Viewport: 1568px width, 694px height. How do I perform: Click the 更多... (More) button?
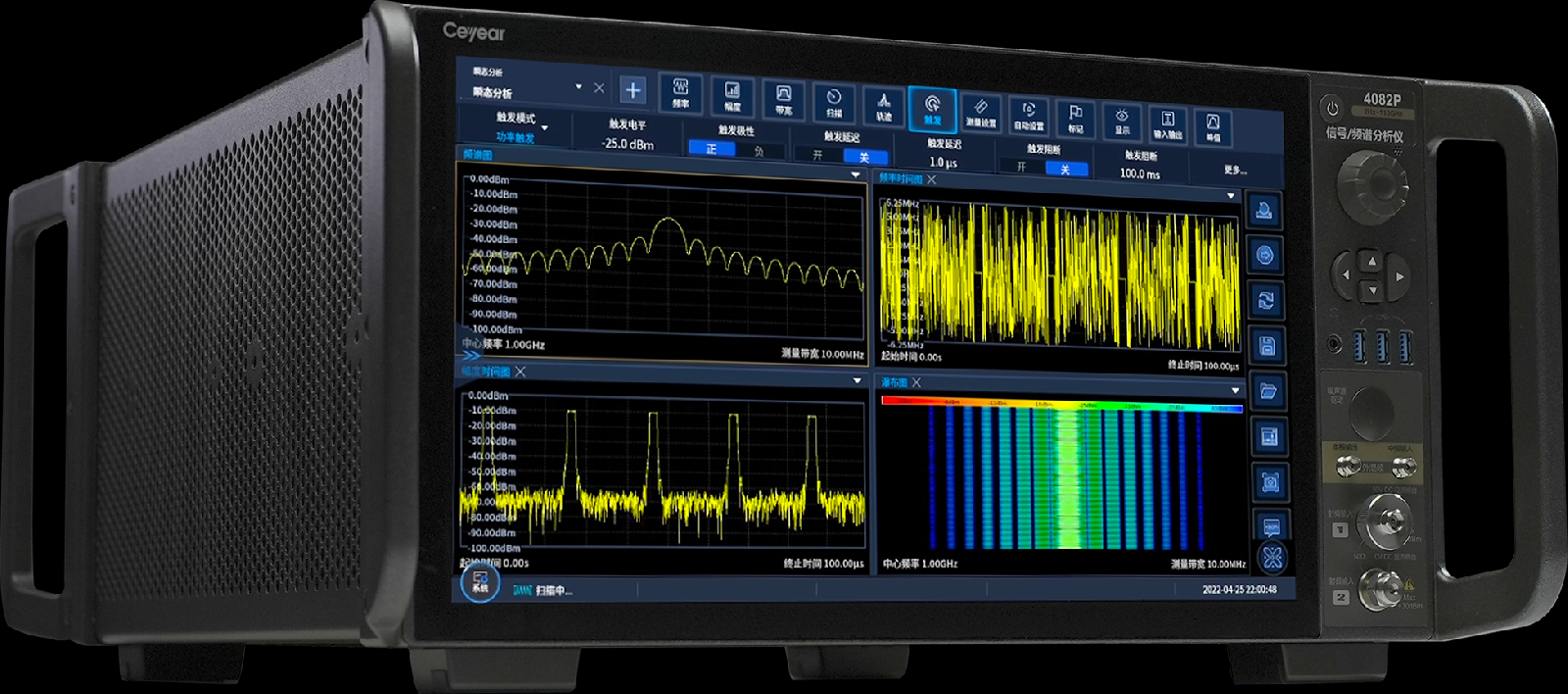(1235, 171)
